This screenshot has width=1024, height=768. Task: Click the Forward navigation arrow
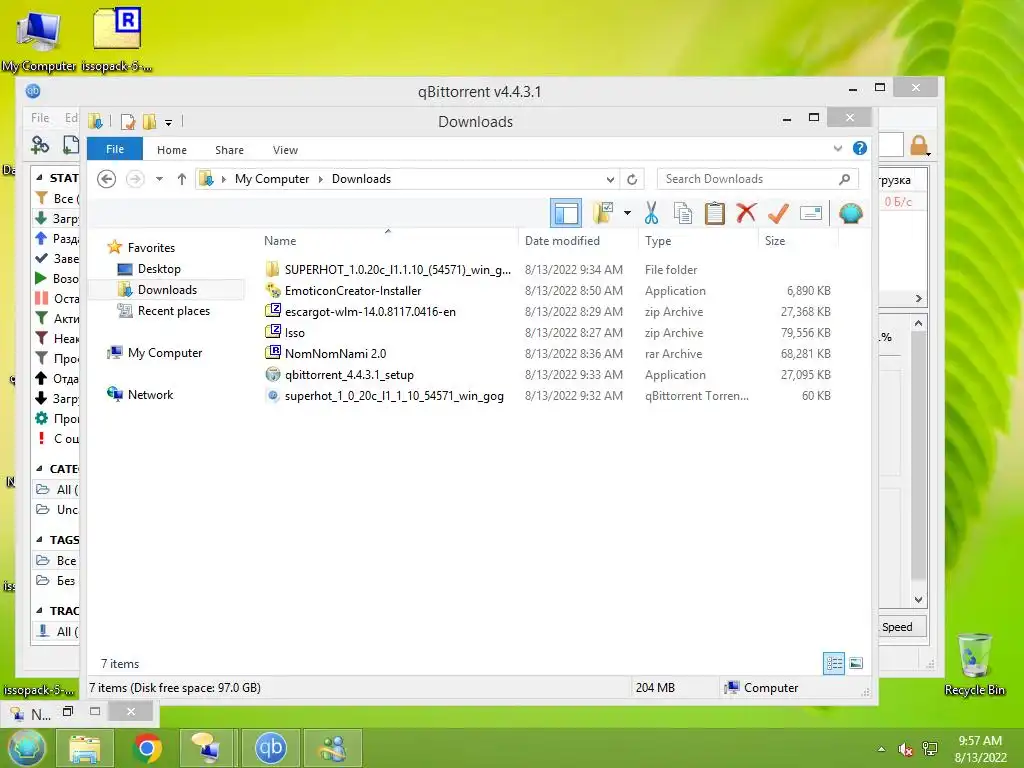point(135,179)
